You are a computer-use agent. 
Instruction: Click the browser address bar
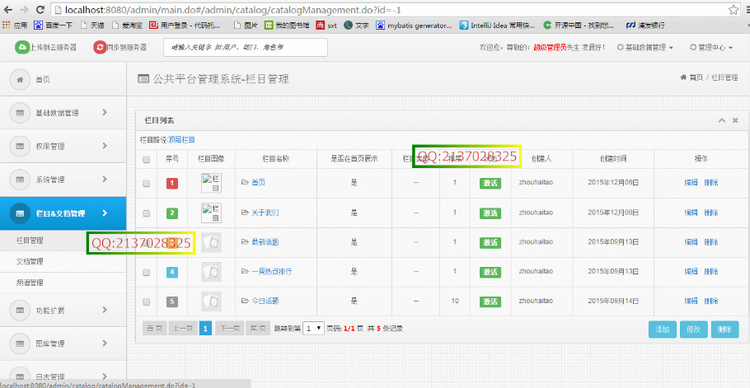click(387, 10)
